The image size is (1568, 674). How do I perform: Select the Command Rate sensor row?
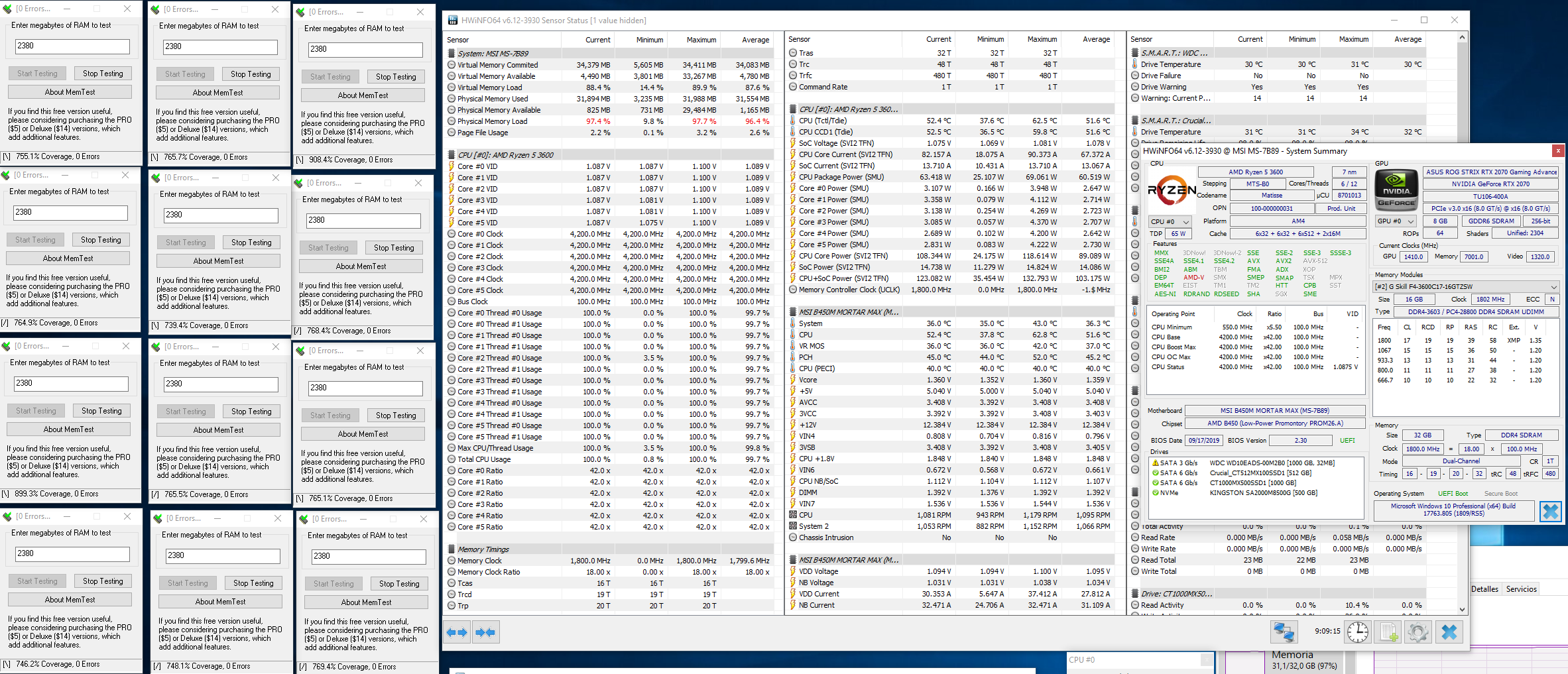pyautogui.click(x=951, y=87)
